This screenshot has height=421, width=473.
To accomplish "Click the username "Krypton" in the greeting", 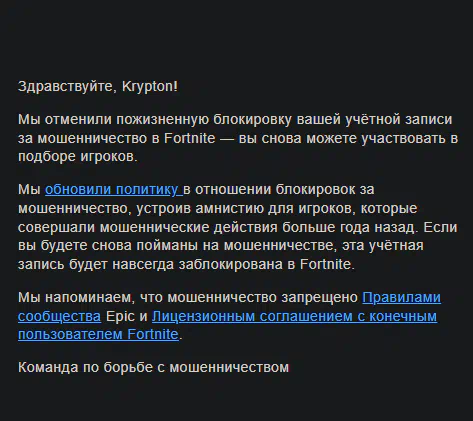I will pos(148,87).
